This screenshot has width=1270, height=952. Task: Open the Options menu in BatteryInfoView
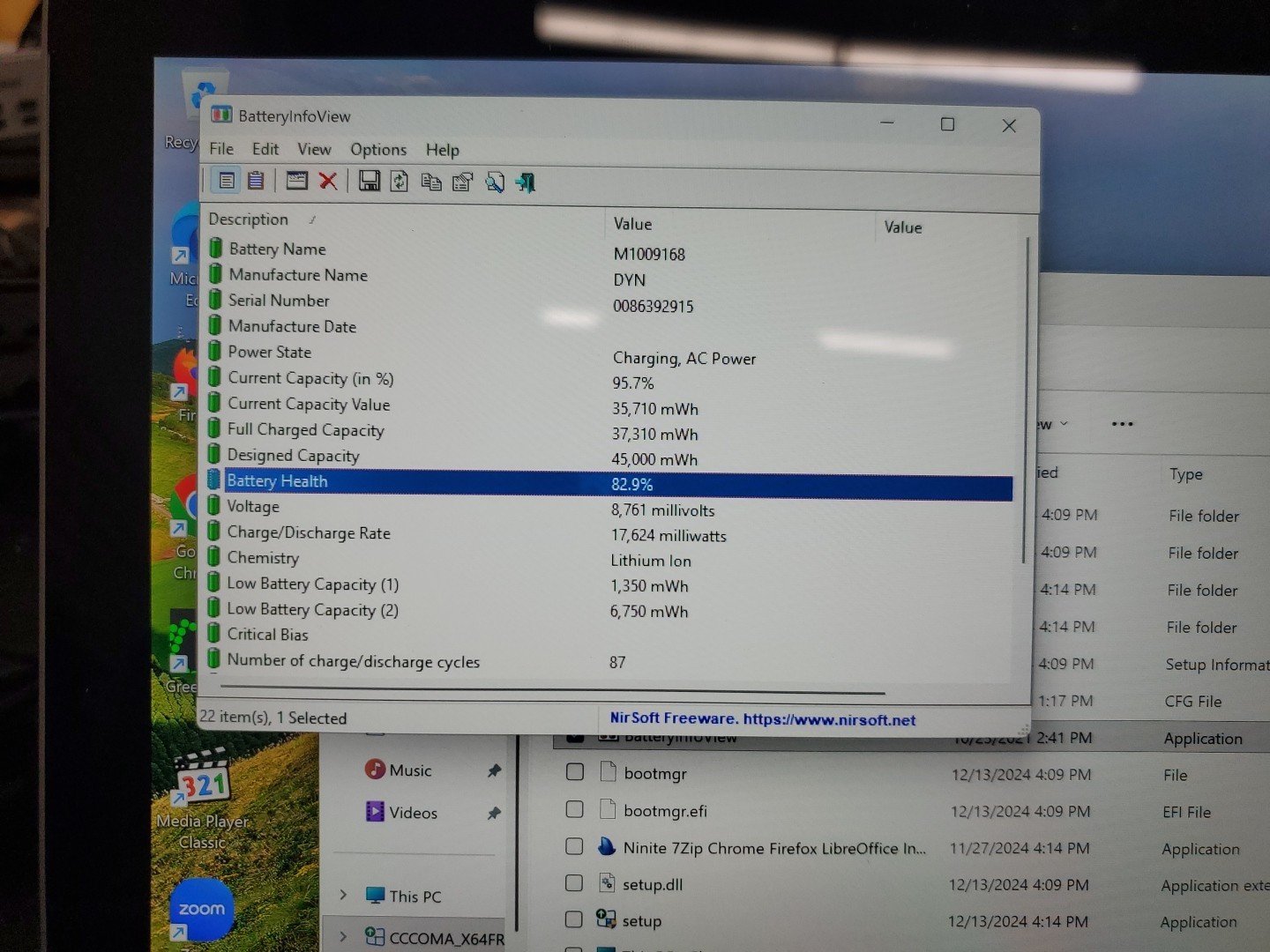point(378,150)
